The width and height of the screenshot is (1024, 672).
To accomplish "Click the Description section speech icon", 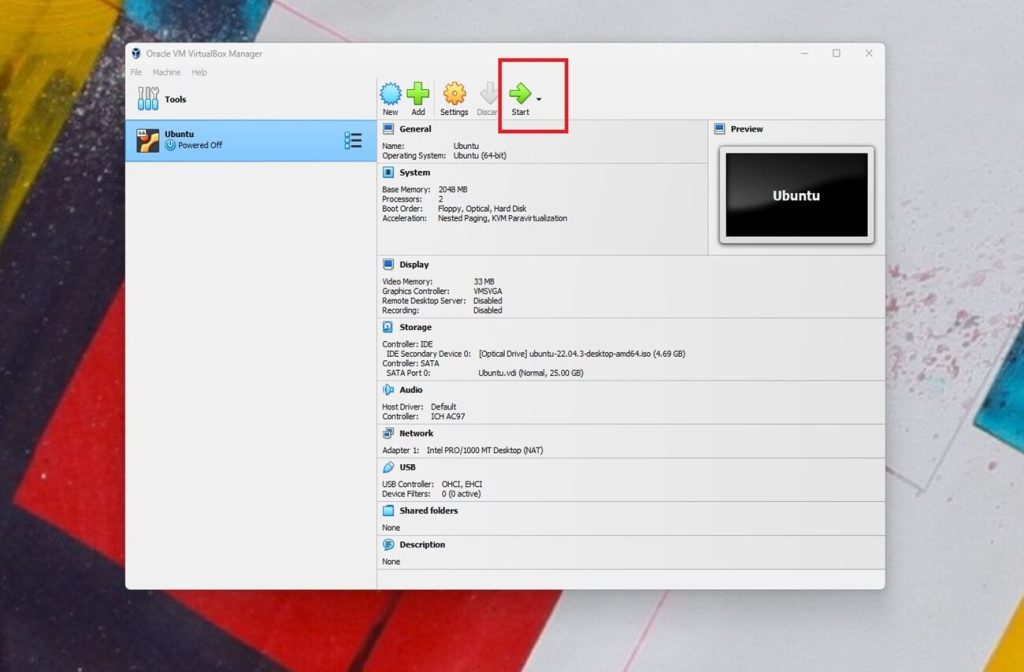I will tap(389, 545).
